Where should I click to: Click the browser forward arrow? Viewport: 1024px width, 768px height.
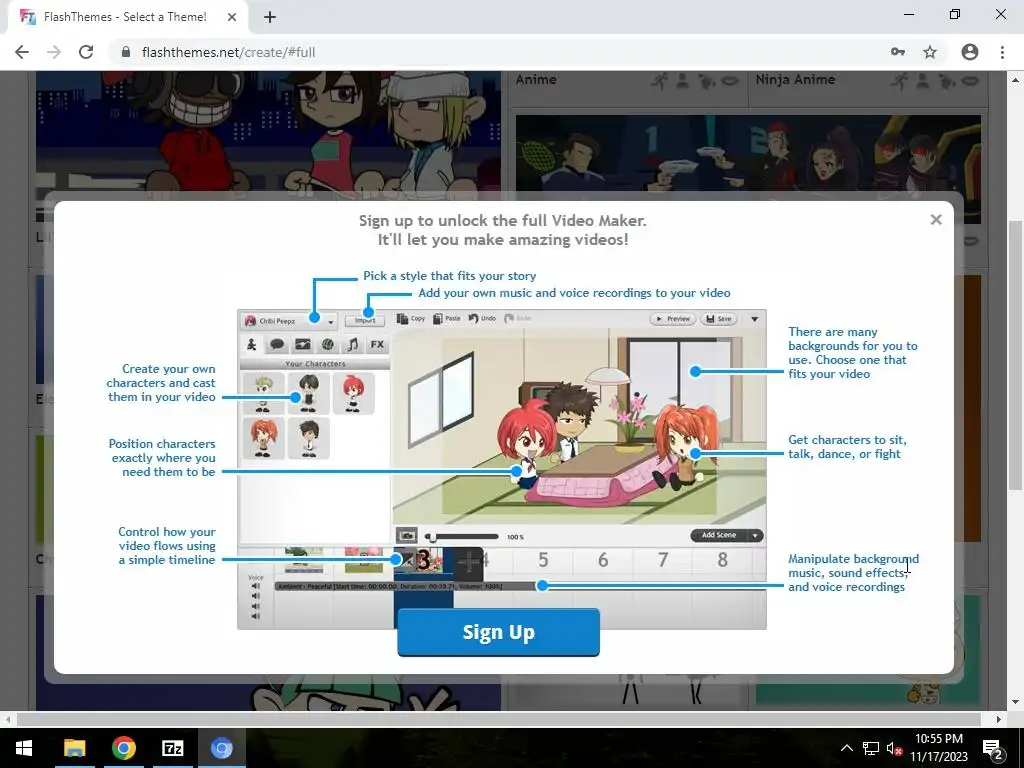[54, 52]
